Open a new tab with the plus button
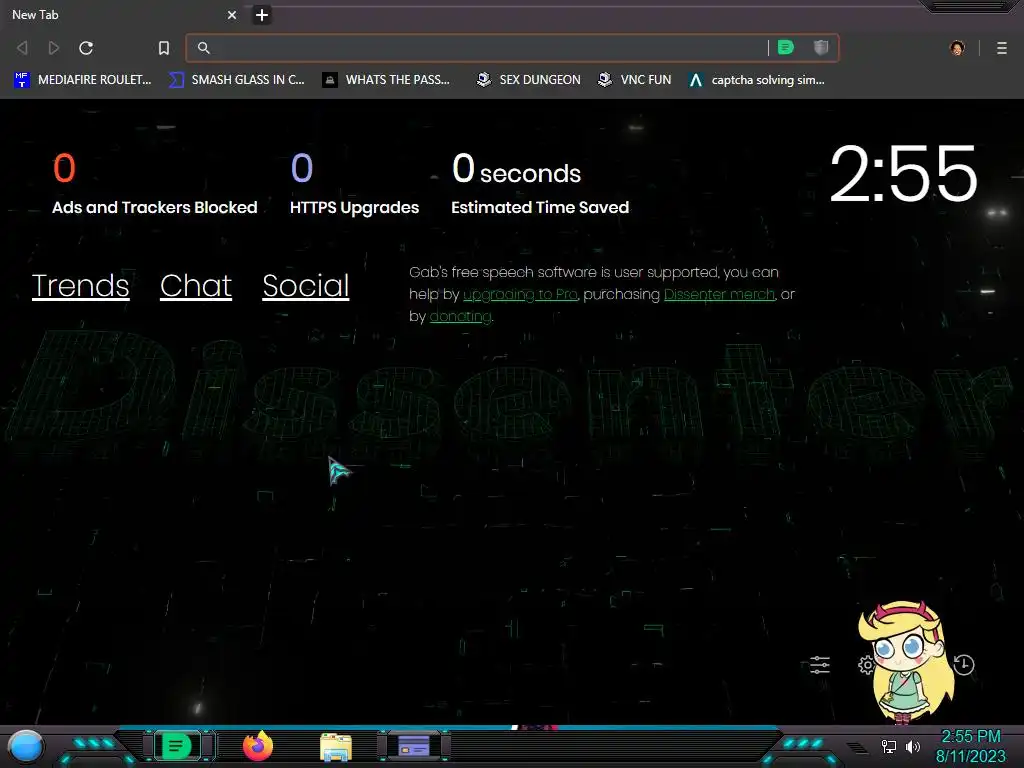Viewport: 1024px width, 768px height. point(262,15)
